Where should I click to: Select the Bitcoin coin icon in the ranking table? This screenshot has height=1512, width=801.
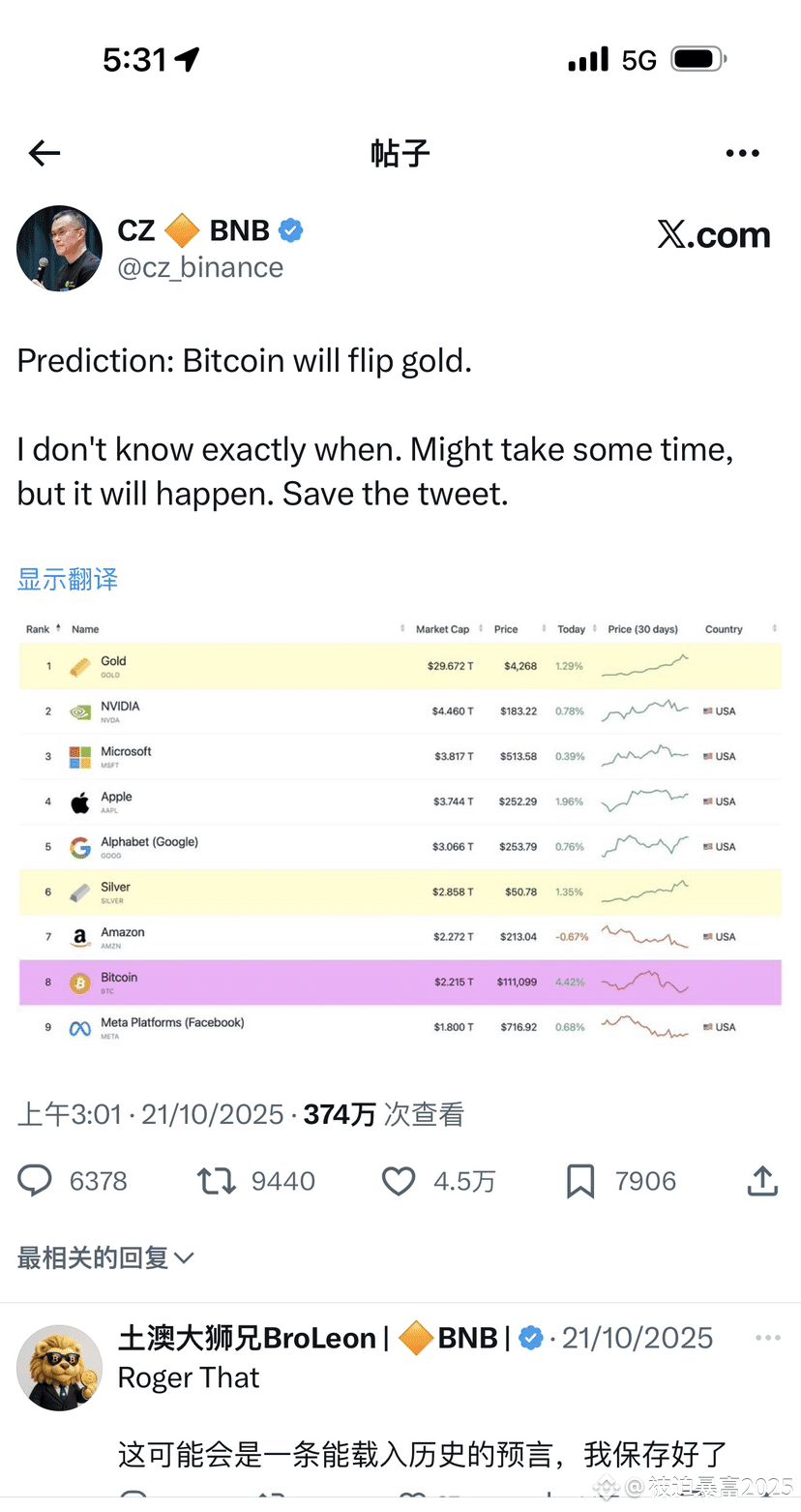pos(80,981)
